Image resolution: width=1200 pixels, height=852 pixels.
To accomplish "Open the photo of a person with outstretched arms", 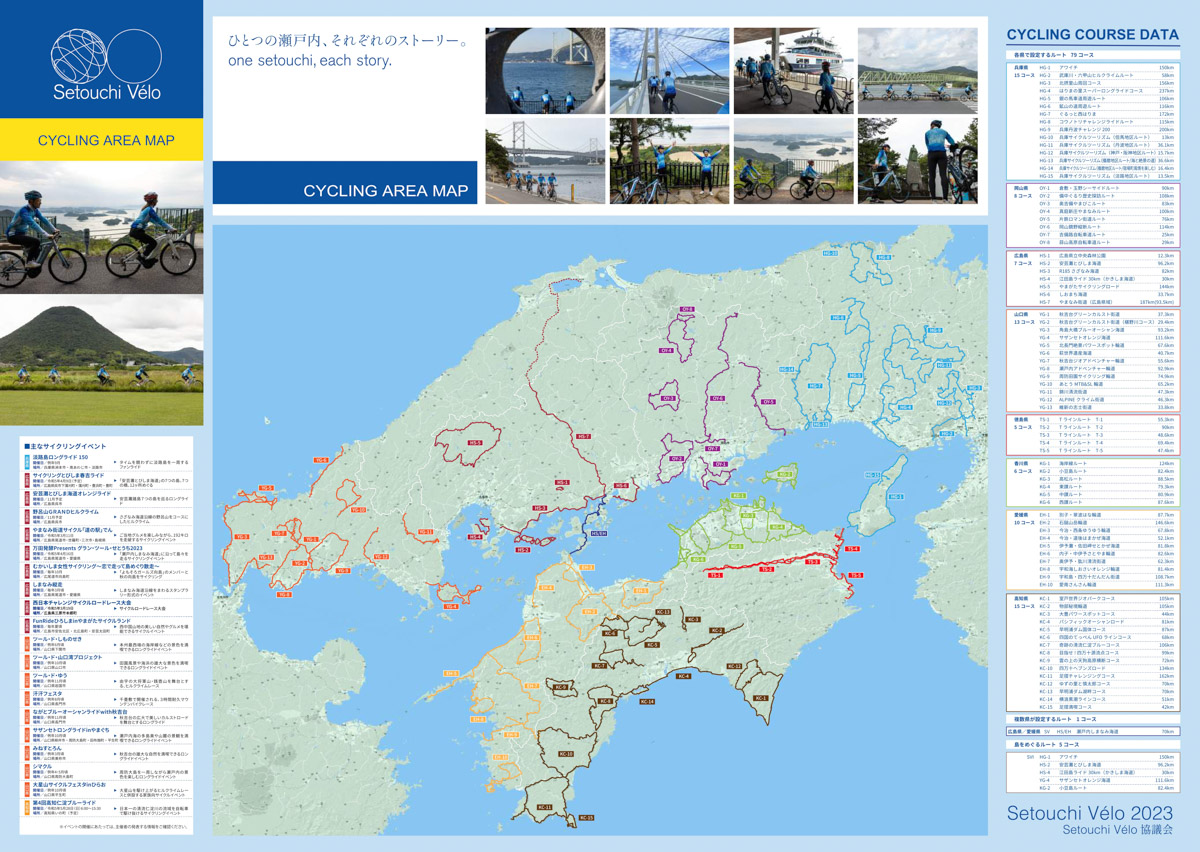I will point(668,162).
